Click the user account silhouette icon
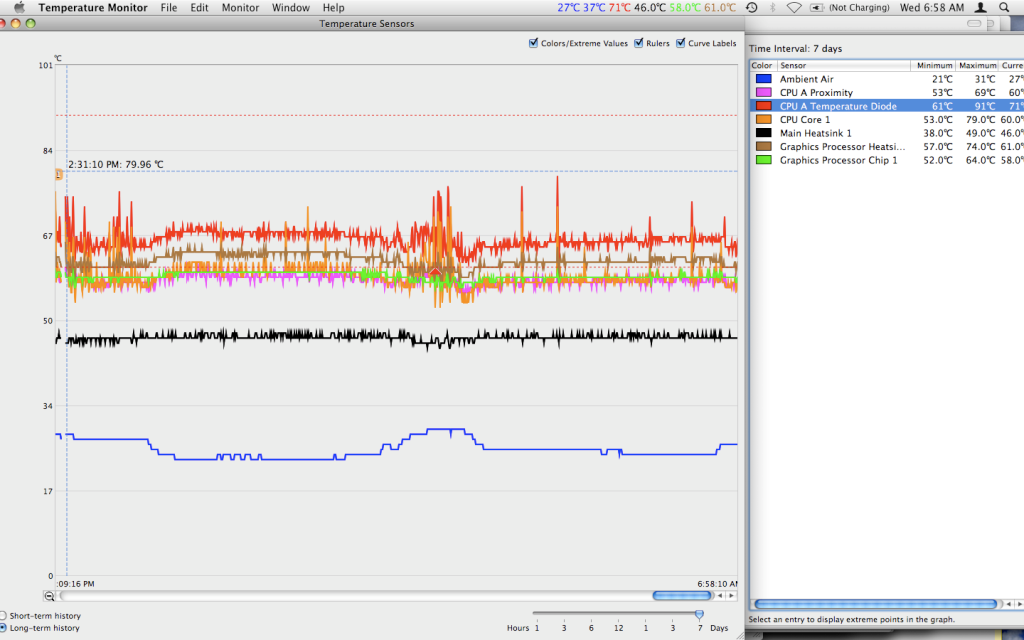This screenshot has width=1024, height=640. (979, 7)
